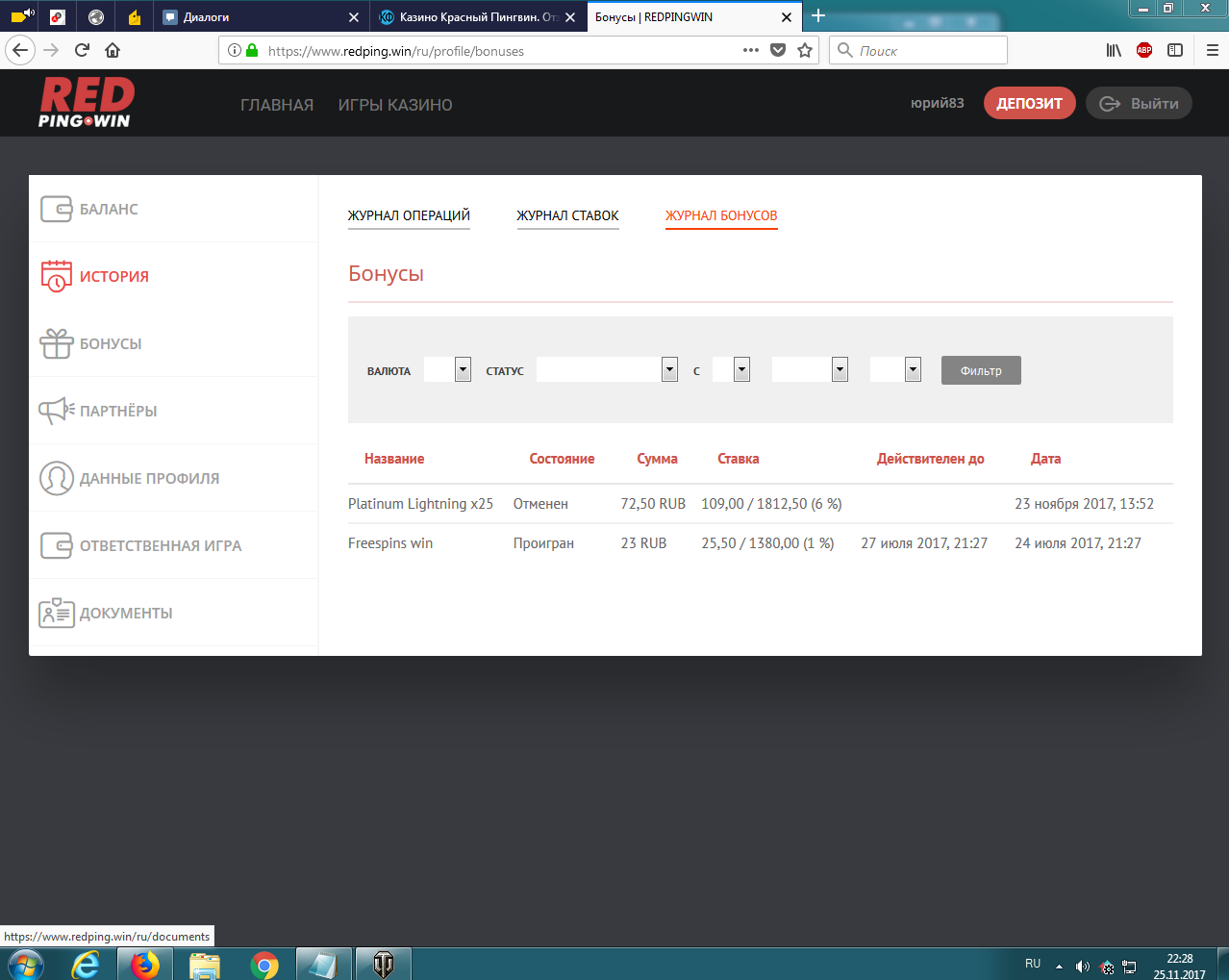Click the user avatar icon beside ДАННЫЕ ПРОФИЛЯ
The height and width of the screenshot is (980, 1229).
57,478
